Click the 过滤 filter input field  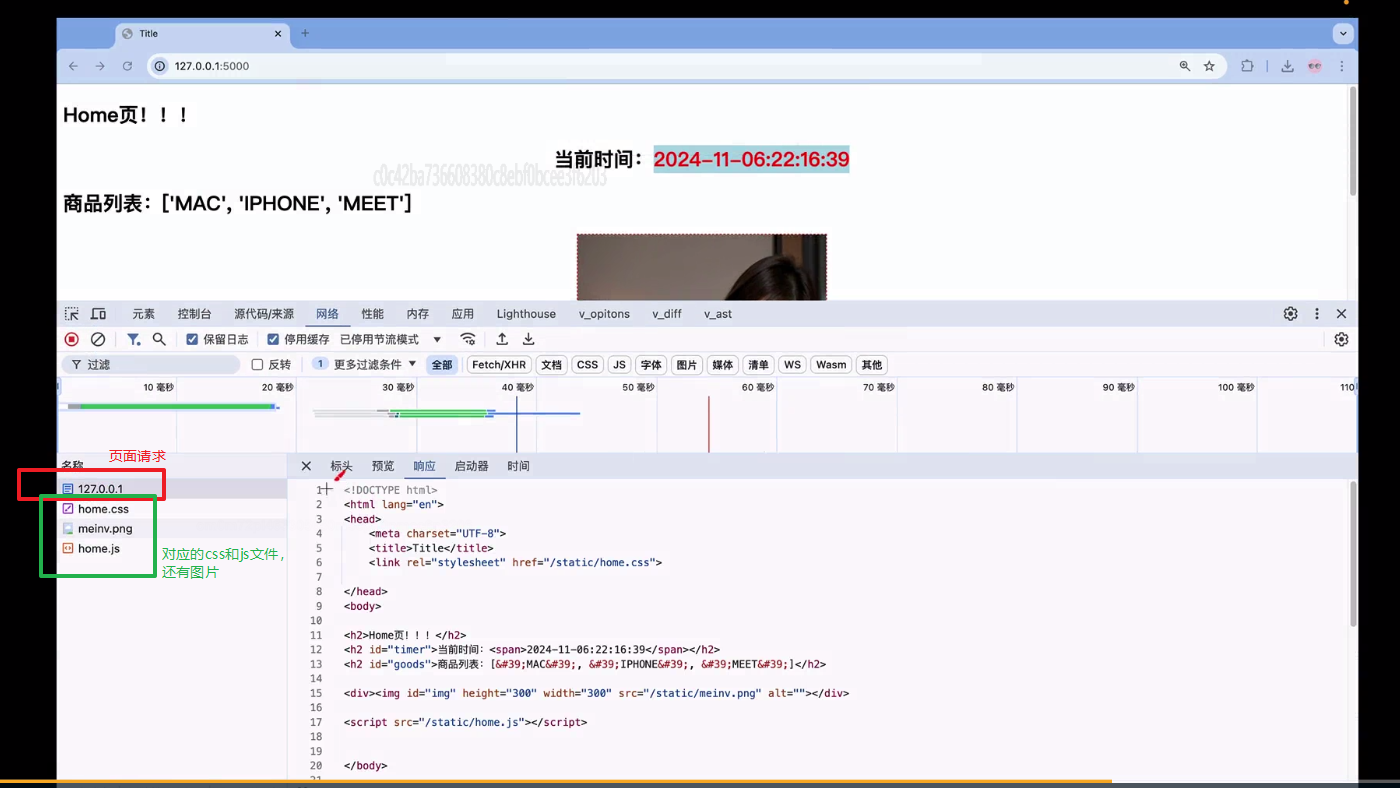click(150, 365)
